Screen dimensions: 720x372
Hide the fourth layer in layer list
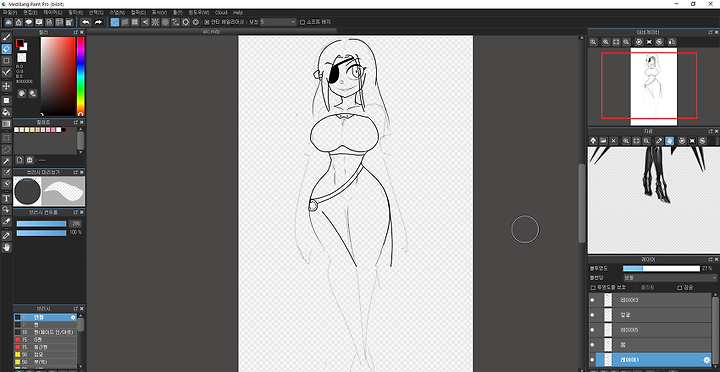click(x=592, y=344)
